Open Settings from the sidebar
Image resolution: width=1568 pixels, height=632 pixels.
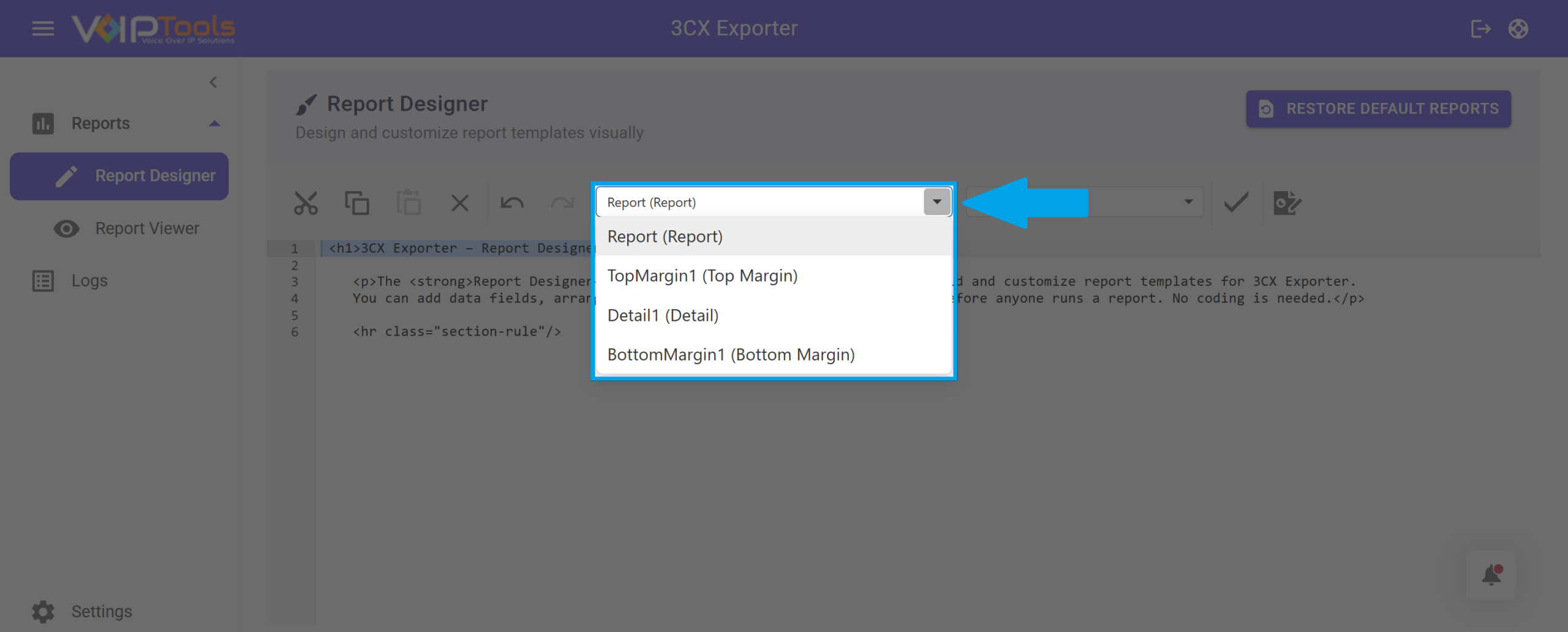102,611
